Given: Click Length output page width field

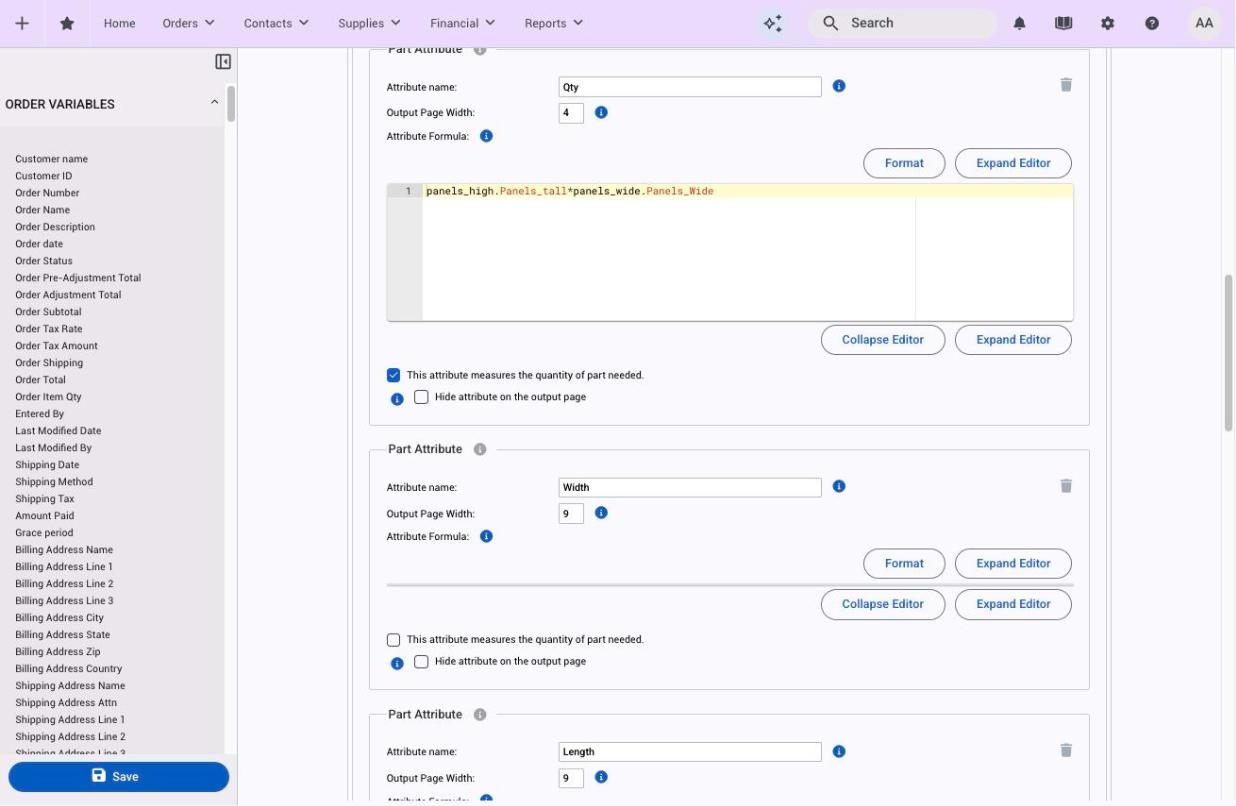Looking at the screenshot, I should [x=571, y=777].
